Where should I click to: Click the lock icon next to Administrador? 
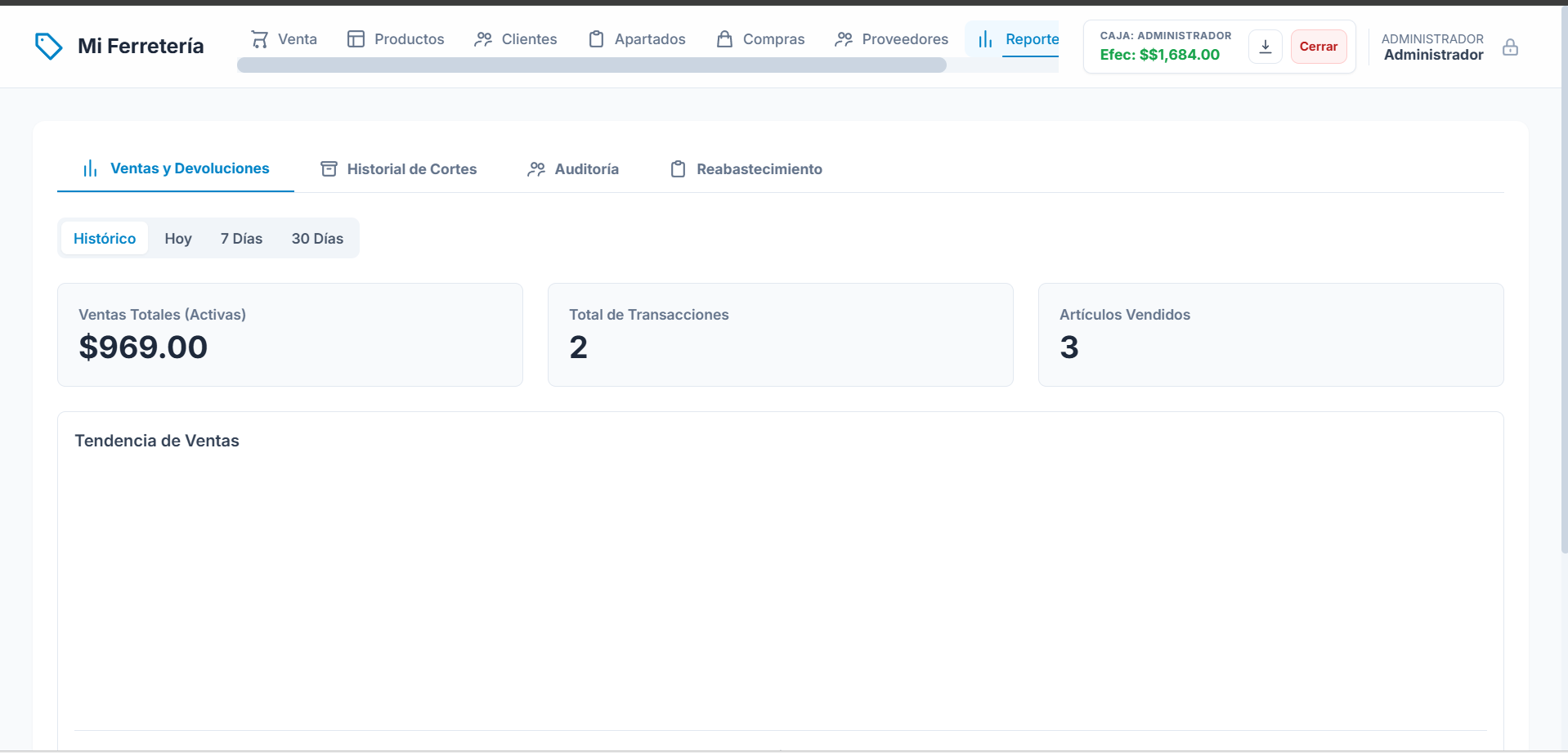coord(1510,47)
